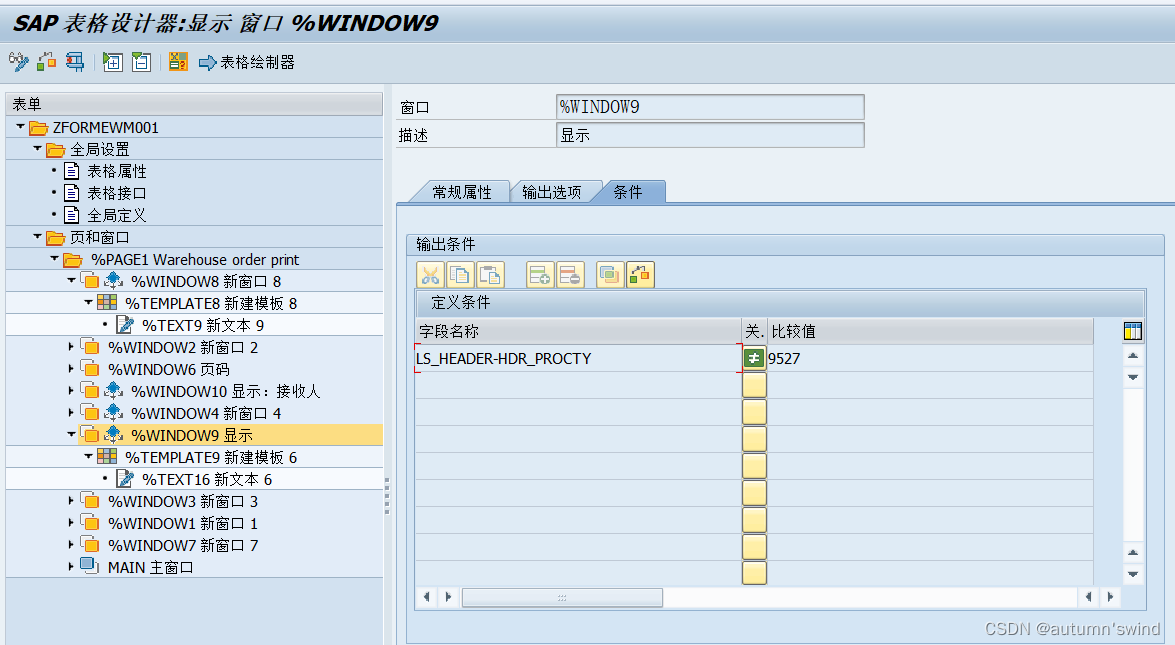Viewport: 1175px width, 645px height.
Task: Collapse the 页和窗口 folder
Action: pyautogui.click(x=37, y=237)
